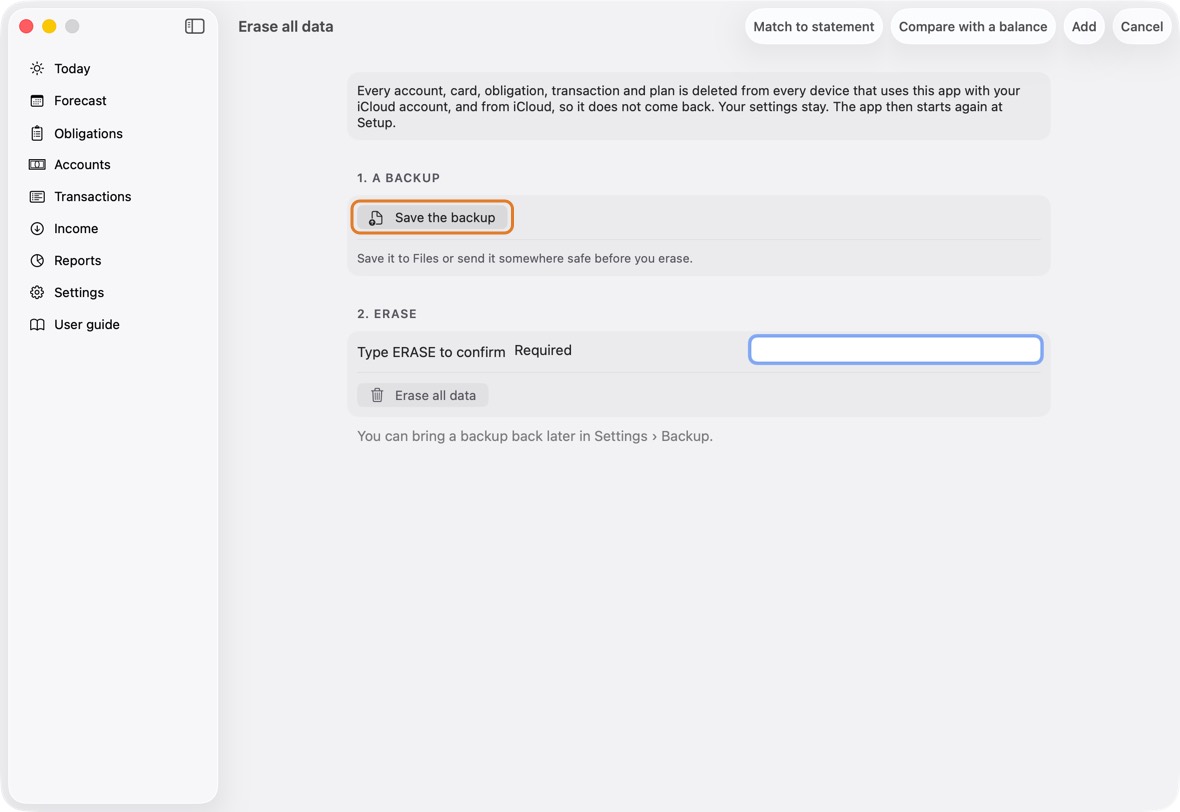Screen dimensions: 1180x812
Task: Toggle the sidebar panel icon
Action: point(194,26)
